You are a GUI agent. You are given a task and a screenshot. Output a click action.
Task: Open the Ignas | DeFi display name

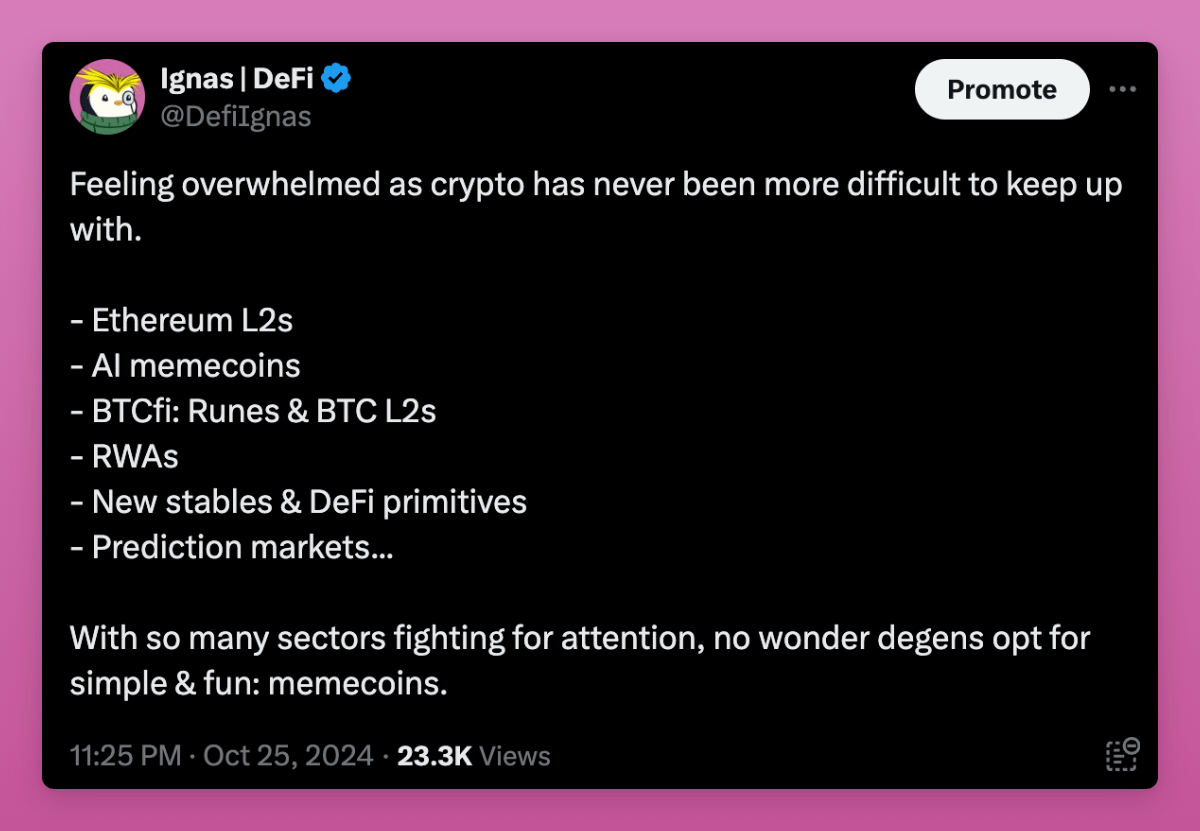tap(237, 78)
